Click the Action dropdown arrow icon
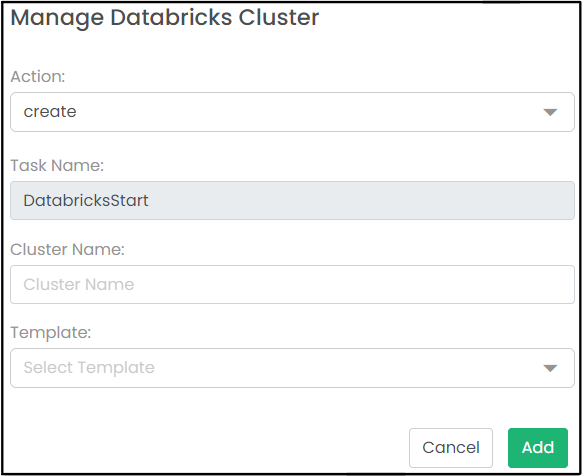This screenshot has width=582, height=476. click(550, 112)
